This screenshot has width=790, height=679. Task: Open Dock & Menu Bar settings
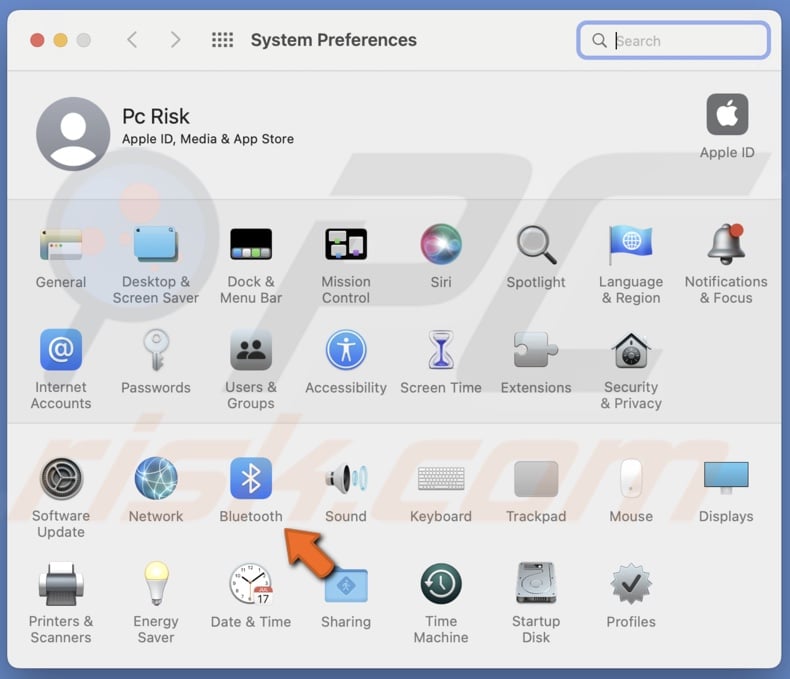point(251,245)
